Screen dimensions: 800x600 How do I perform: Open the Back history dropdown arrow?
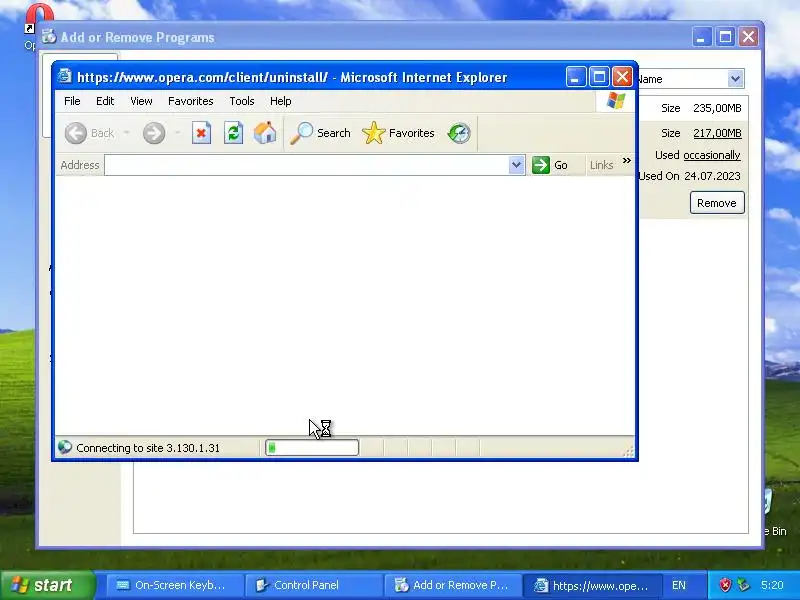[127, 133]
